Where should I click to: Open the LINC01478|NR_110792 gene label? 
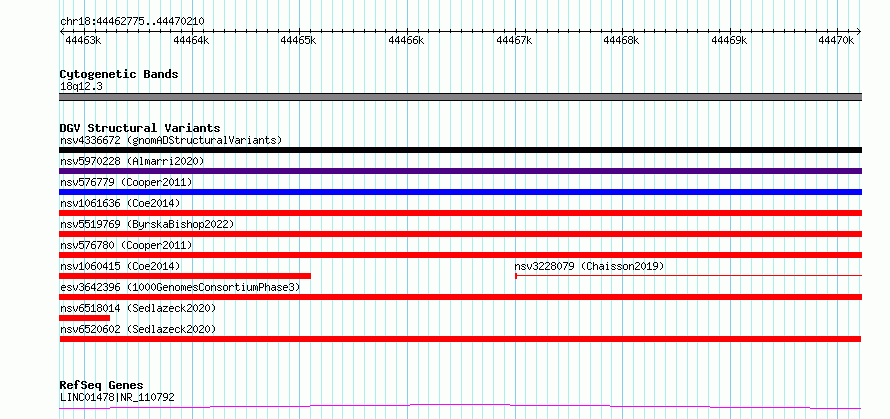(x=117, y=397)
